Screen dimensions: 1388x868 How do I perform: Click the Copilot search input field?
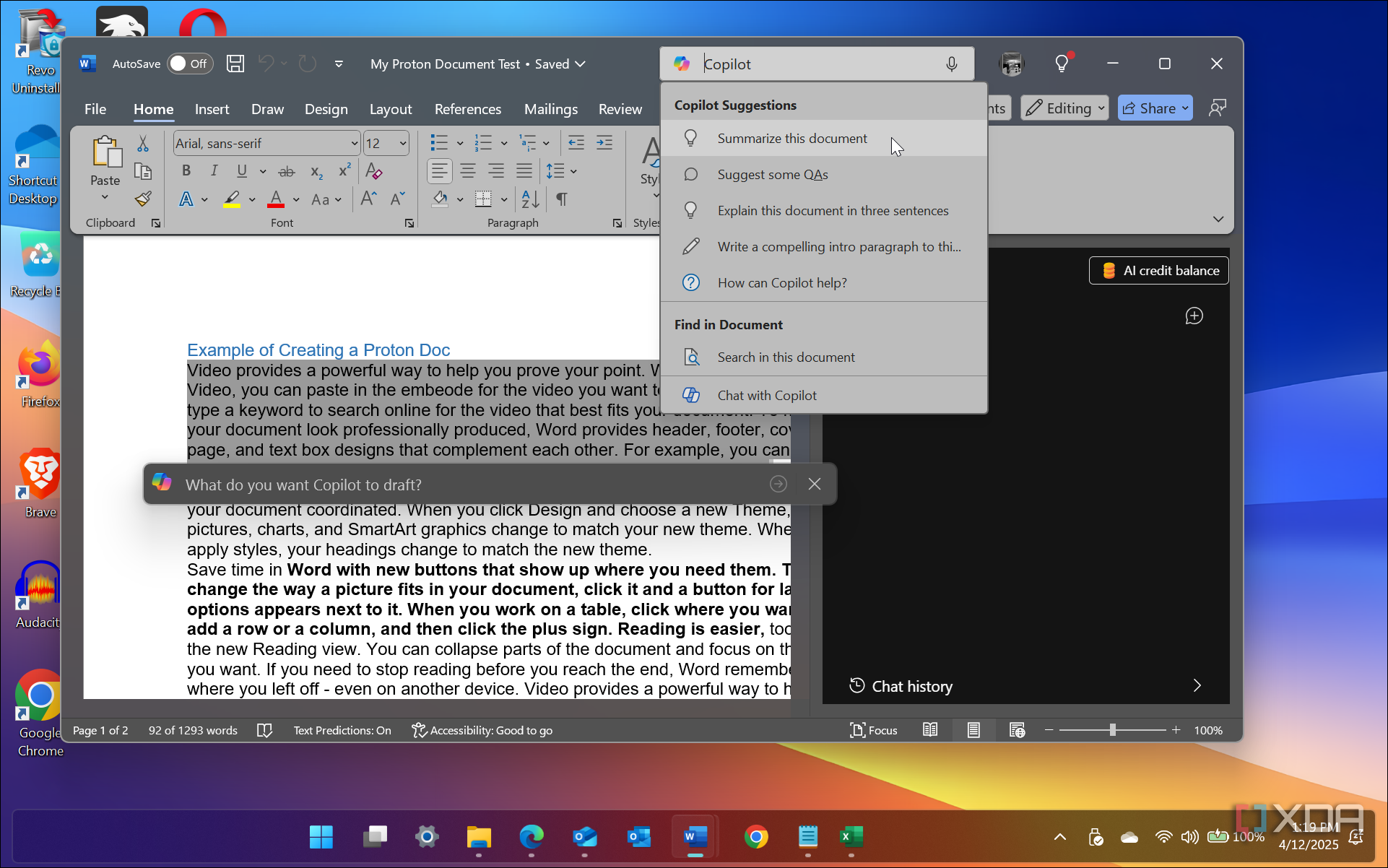(x=817, y=64)
